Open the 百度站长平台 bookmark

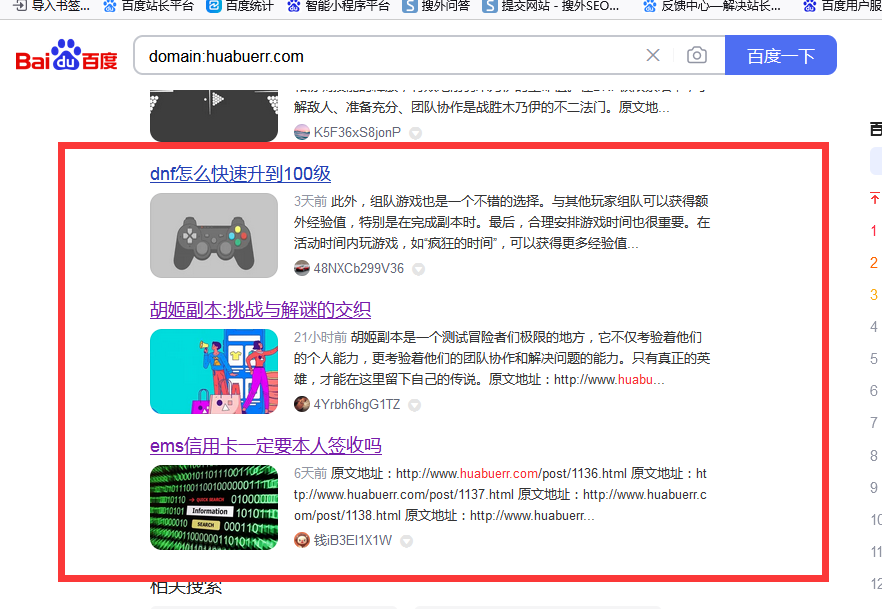(x=149, y=6)
